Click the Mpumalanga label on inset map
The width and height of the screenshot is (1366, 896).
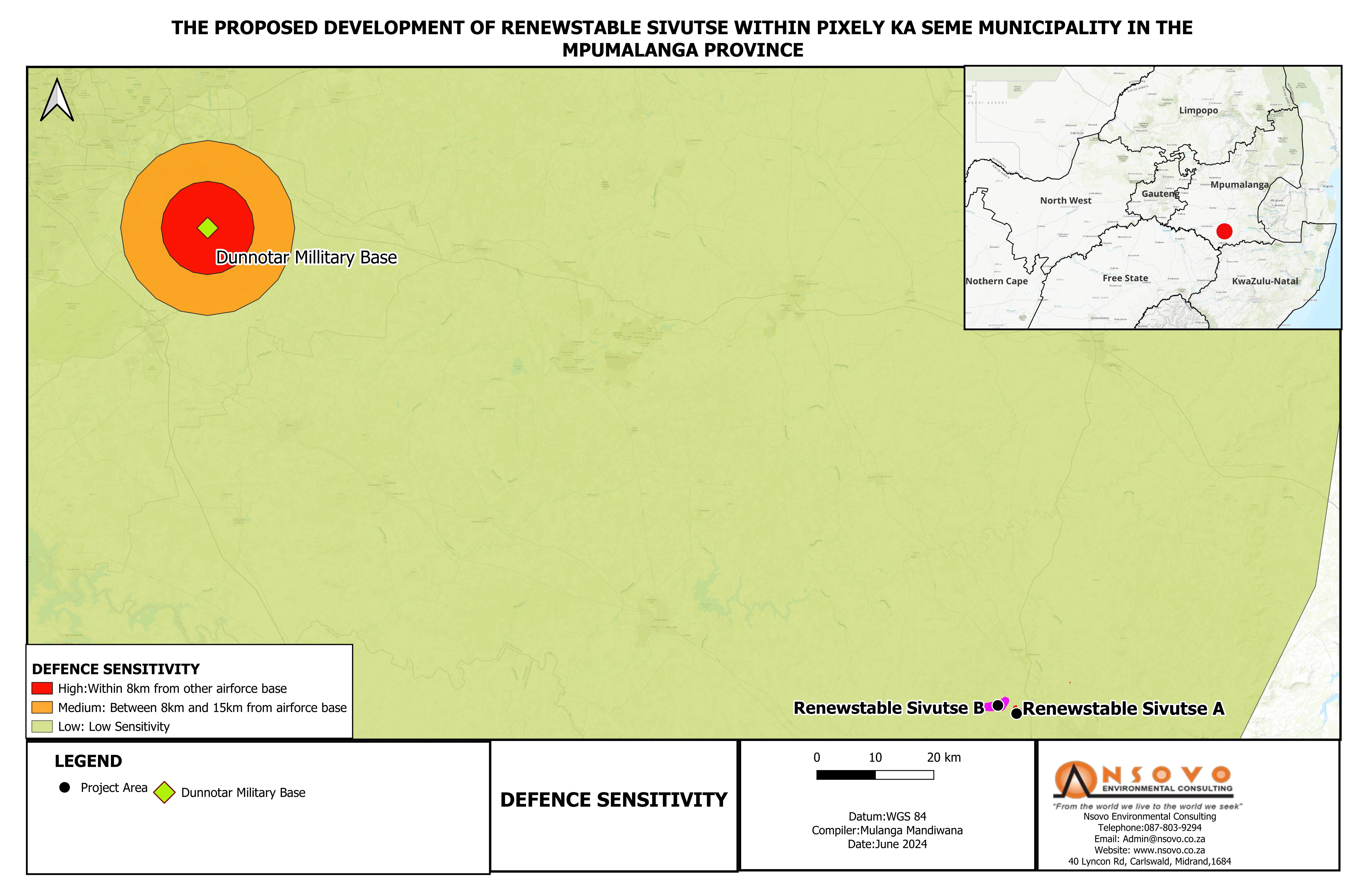(x=1239, y=185)
